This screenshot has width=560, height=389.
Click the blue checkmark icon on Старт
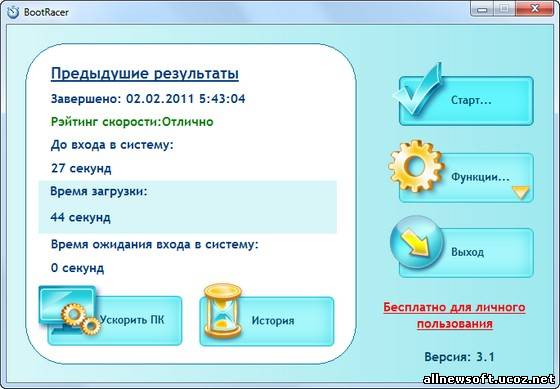[x=417, y=89]
